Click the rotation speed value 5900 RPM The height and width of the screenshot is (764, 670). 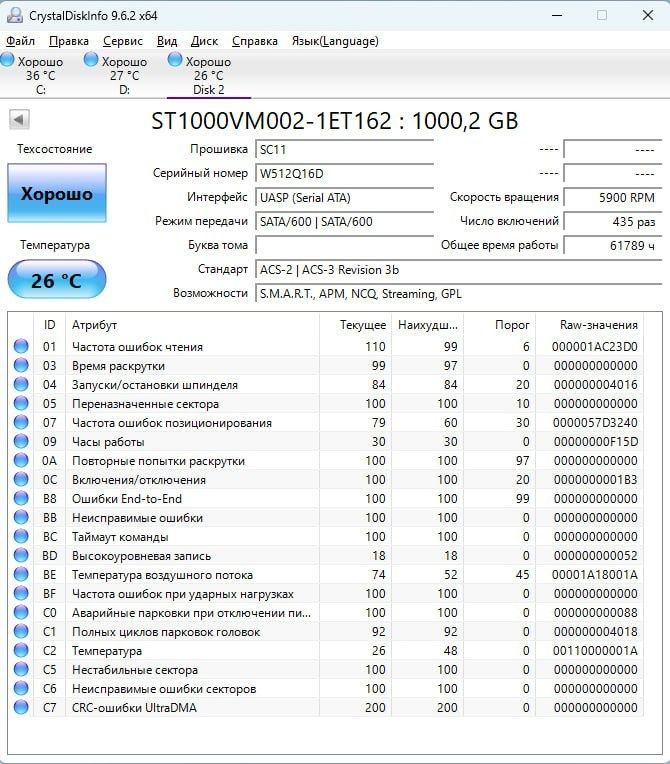coord(613,197)
